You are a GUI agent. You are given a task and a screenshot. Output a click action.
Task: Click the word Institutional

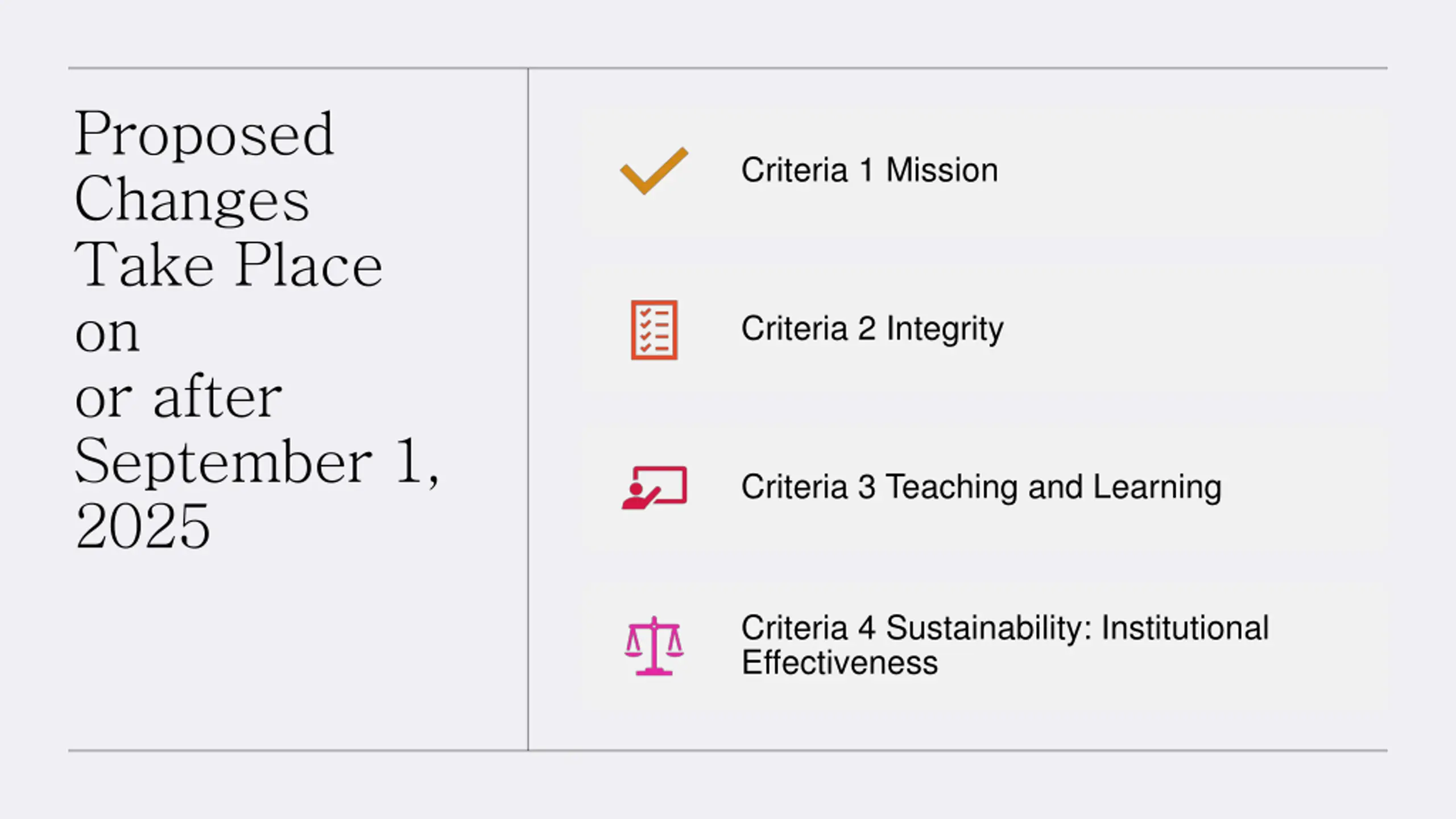[1185, 628]
